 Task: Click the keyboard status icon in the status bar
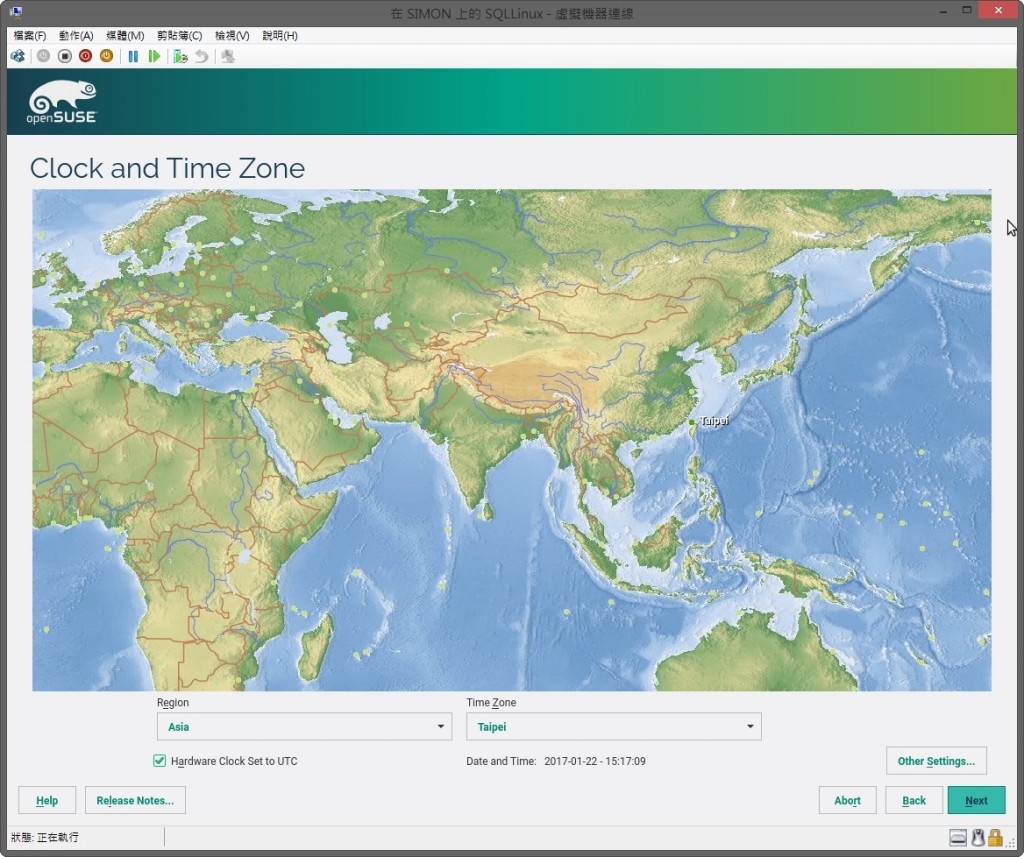point(958,837)
